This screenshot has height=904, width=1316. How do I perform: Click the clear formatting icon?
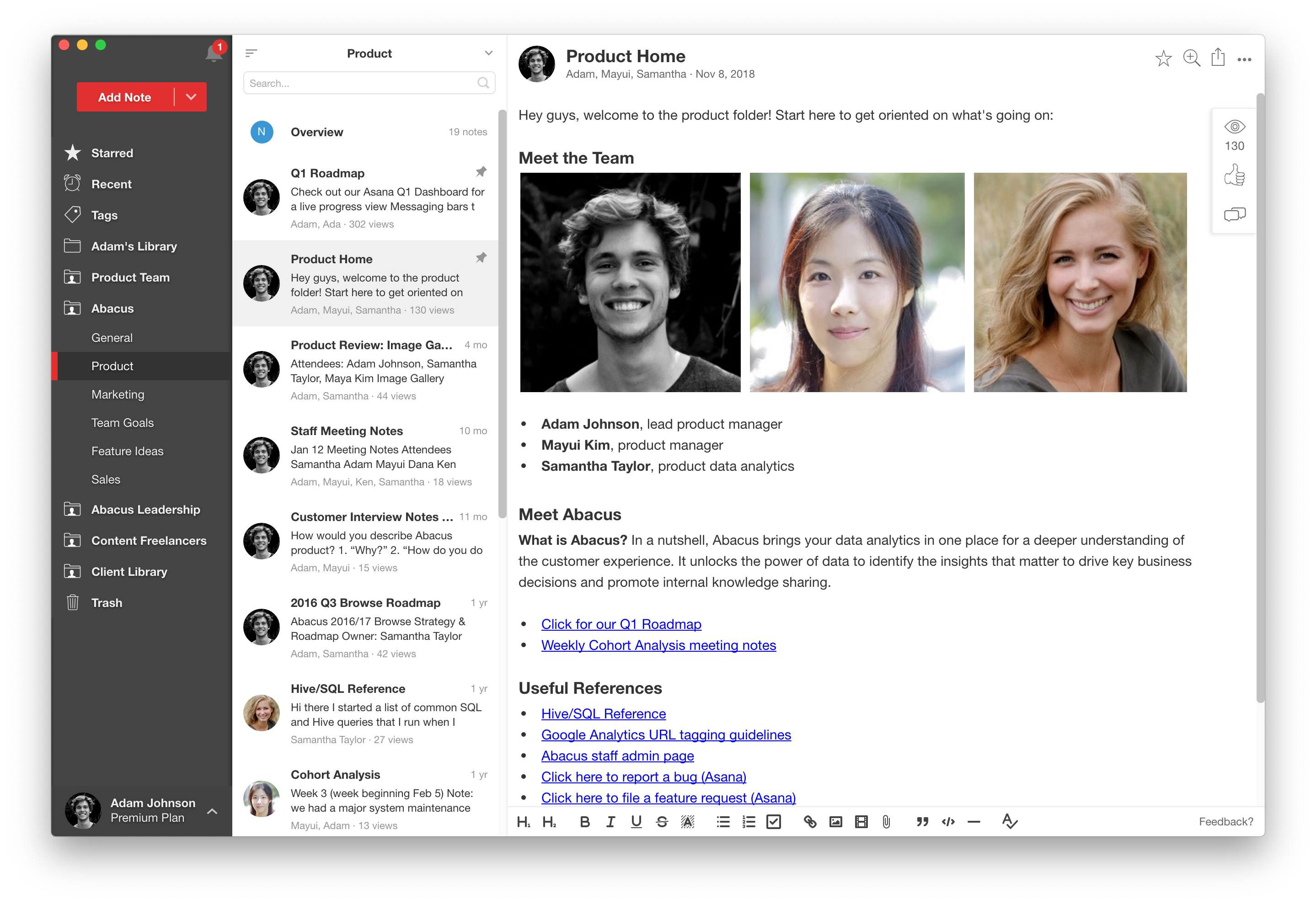coord(1009,821)
